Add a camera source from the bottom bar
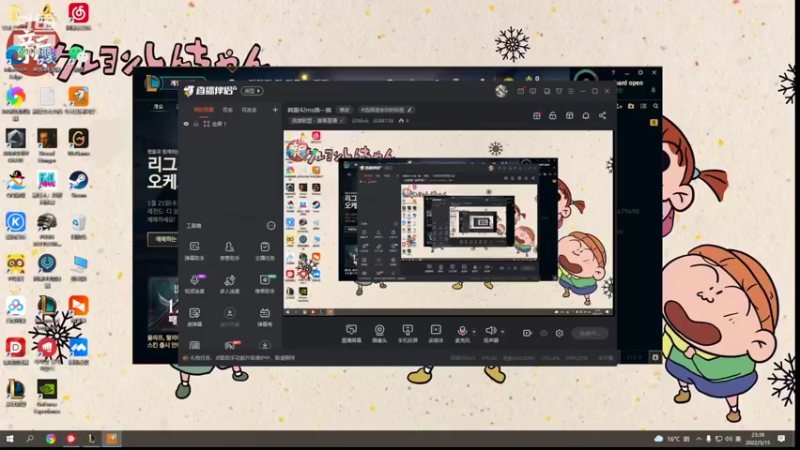 click(379, 334)
